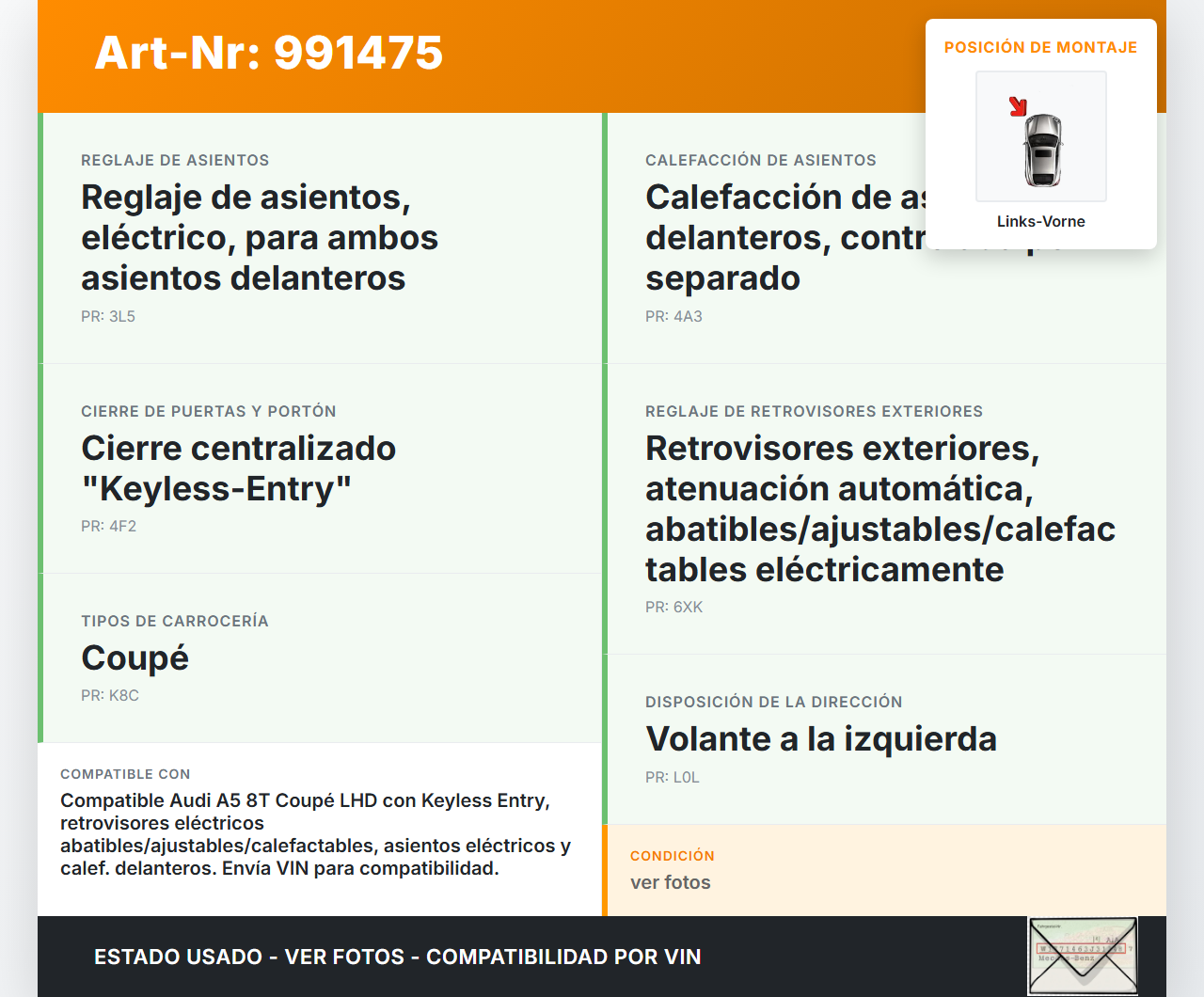1204x997 pixels.
Task: Click the PR: 4F2 code
Action: point(108,526)
